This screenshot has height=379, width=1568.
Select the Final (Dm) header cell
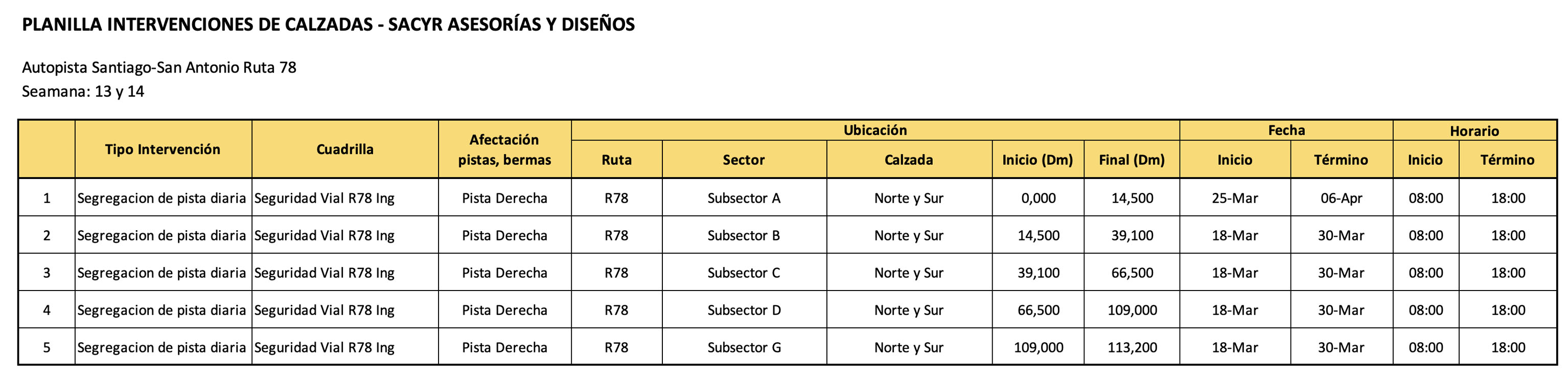click(1132, 160)
